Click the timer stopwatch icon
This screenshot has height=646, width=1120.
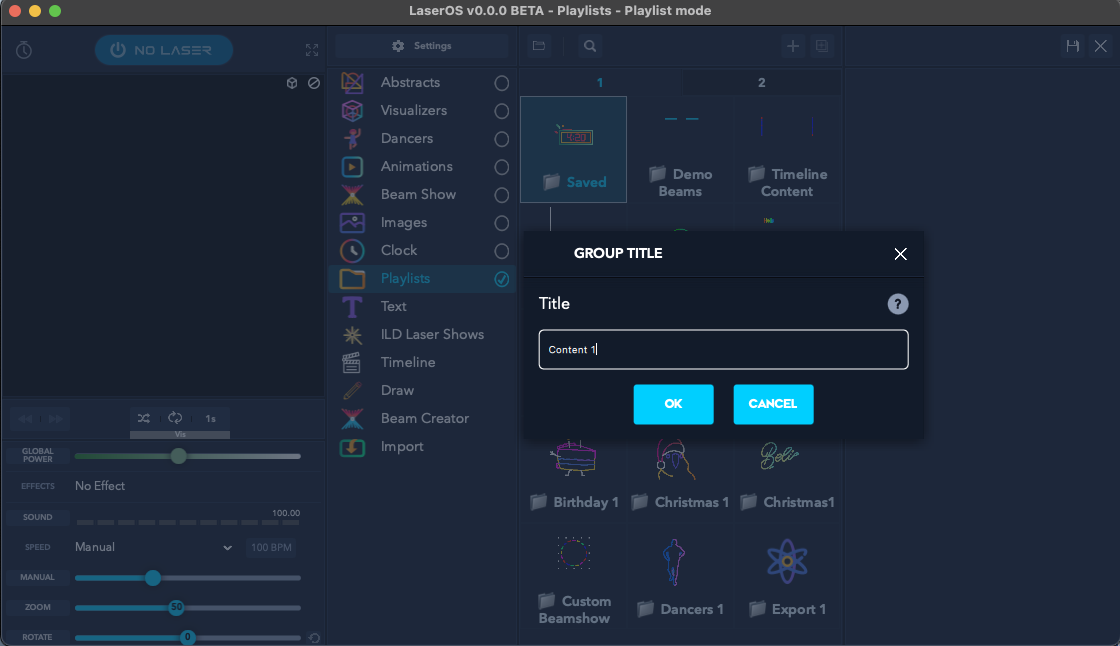(24, 50)
